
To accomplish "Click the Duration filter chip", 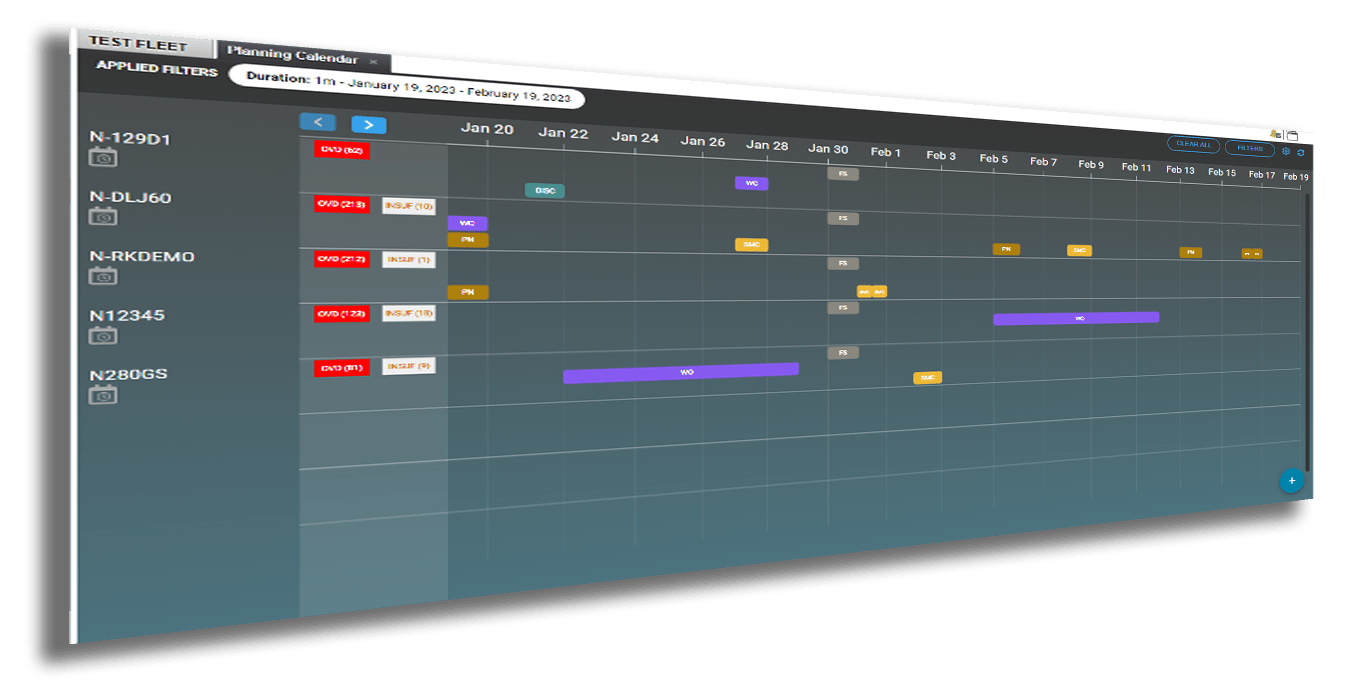I will (x=407, y=87).
